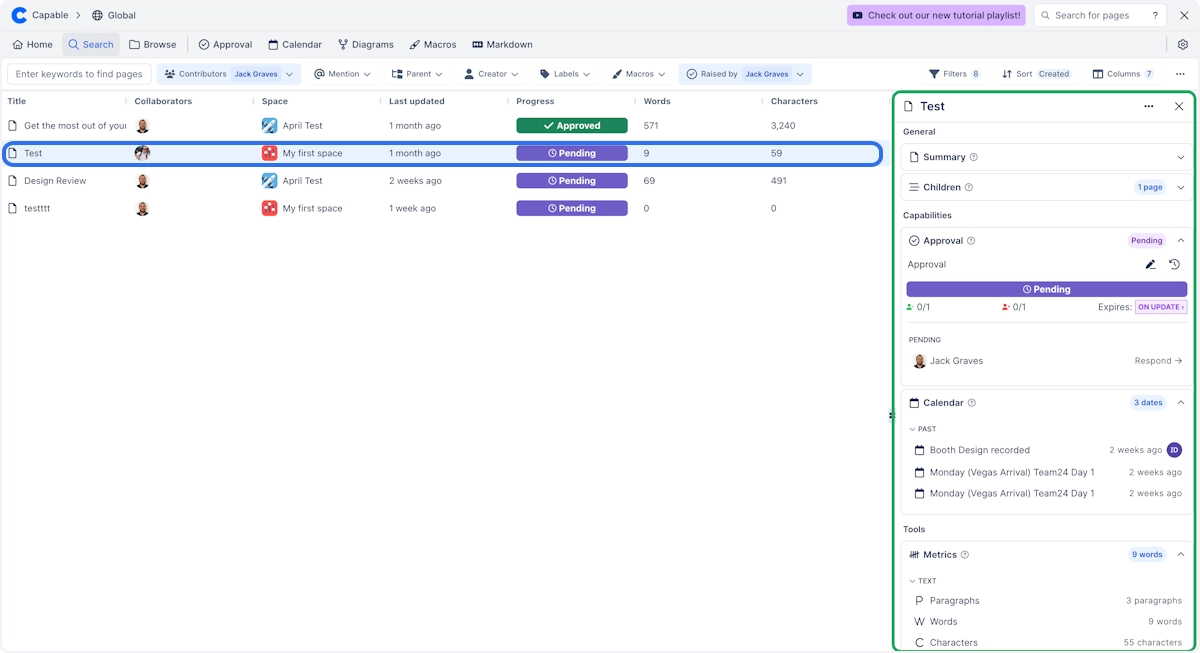Click the approval edit pencil icon
Image resolution: width=1200 pixels, height=653 pixels.
click(x=1150, y=265)
